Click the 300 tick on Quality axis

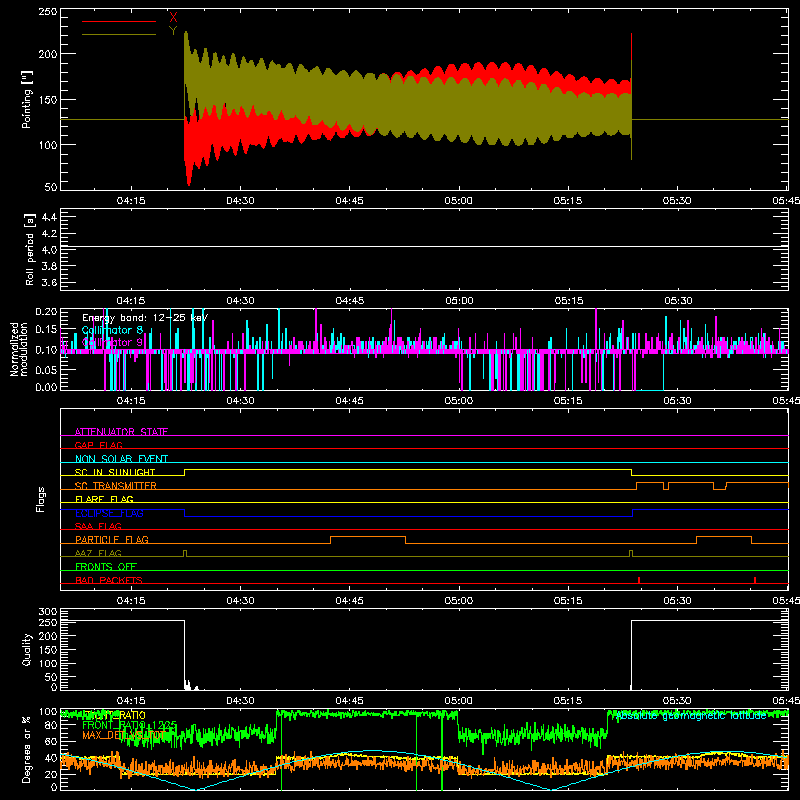click(47, 612)
